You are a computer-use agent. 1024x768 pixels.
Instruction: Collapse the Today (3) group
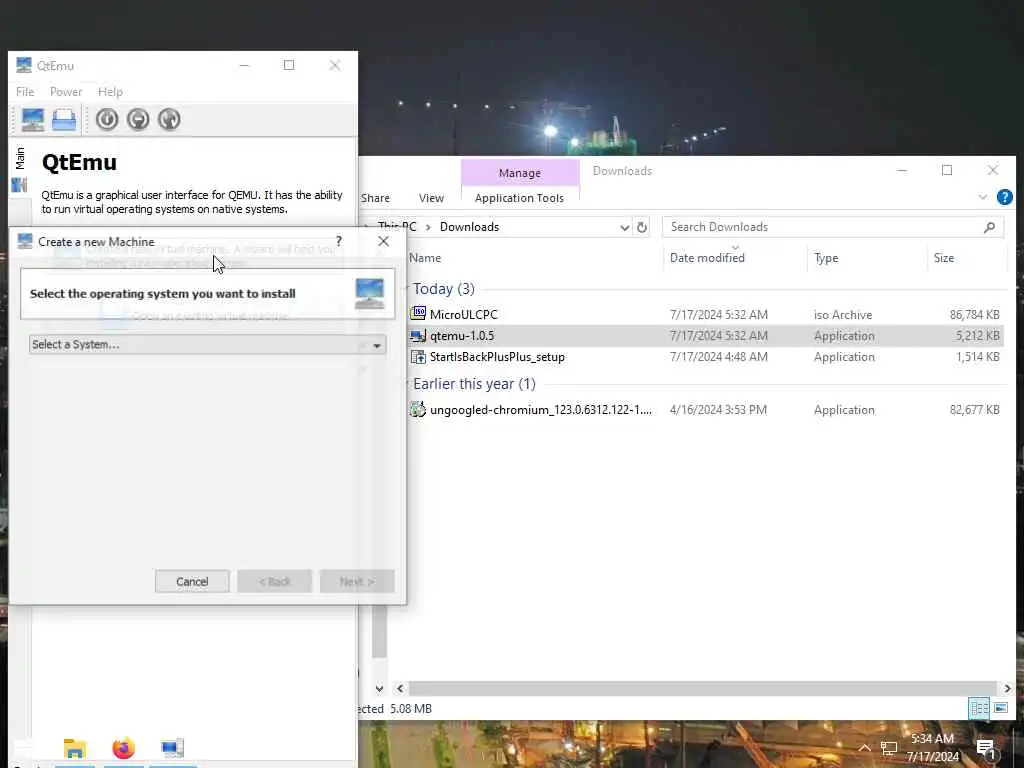click(443, 289)
